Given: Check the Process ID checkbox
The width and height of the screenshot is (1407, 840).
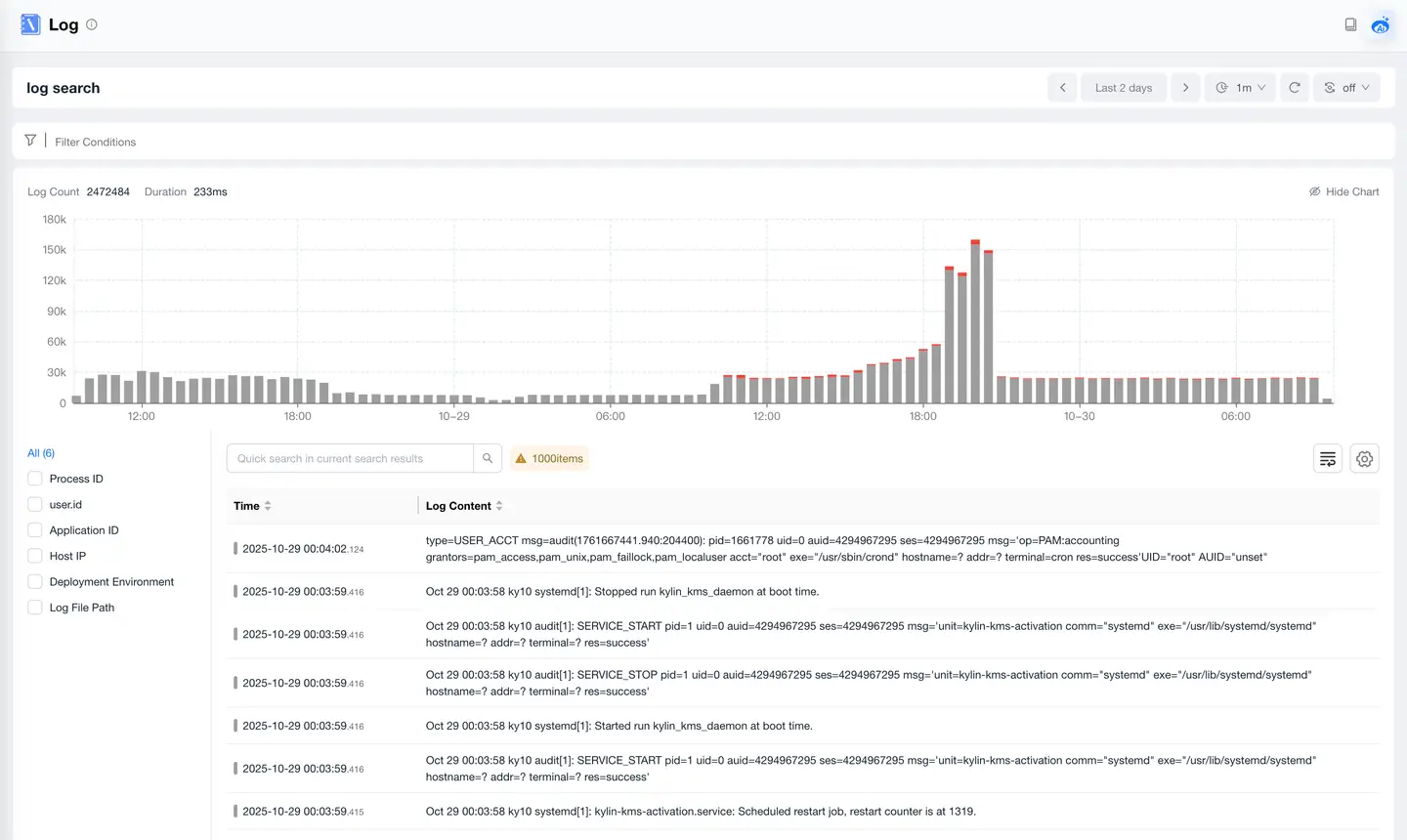Looking at the screenshot, I should pyautogui.click(x=35, y=479).
